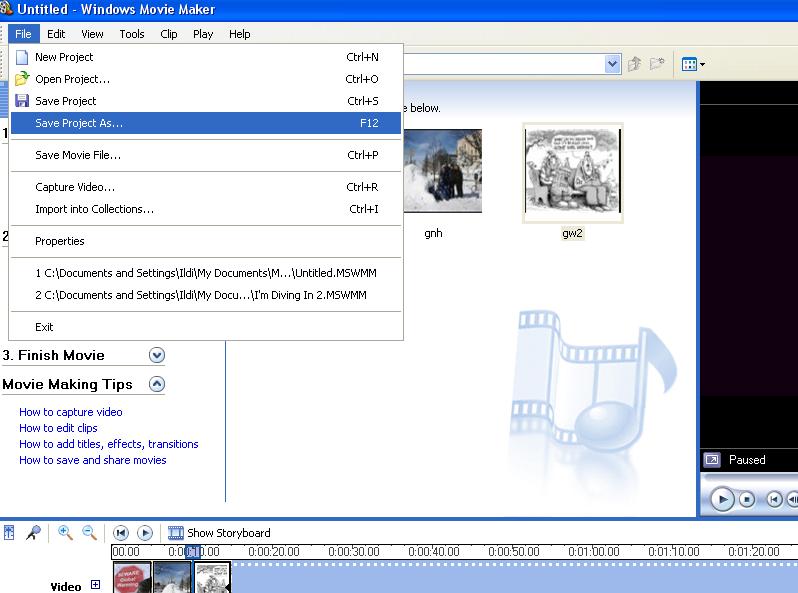Choose Exit from File menu
The height and width of the screenshot is (593, 798).
(x=206, y=327)
